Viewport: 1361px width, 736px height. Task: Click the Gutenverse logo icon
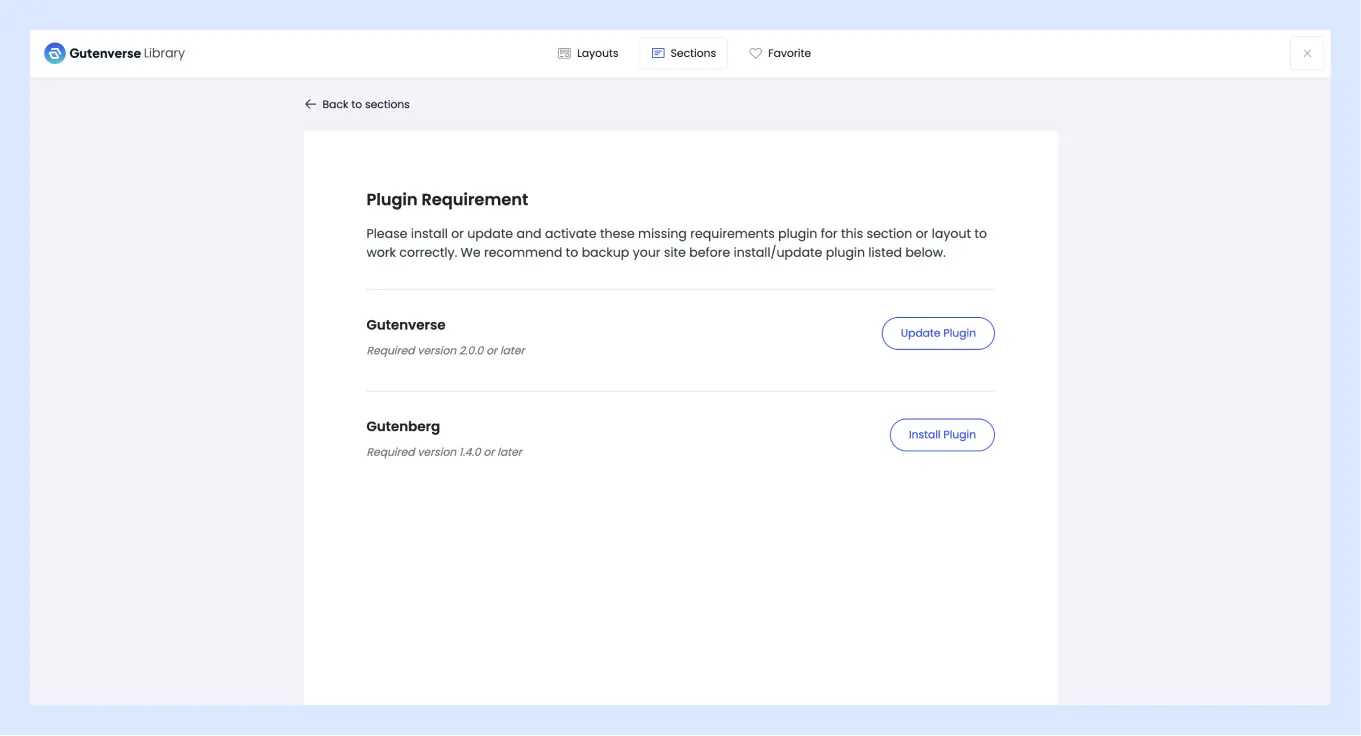pyautogui.click(x=55, y=53)
